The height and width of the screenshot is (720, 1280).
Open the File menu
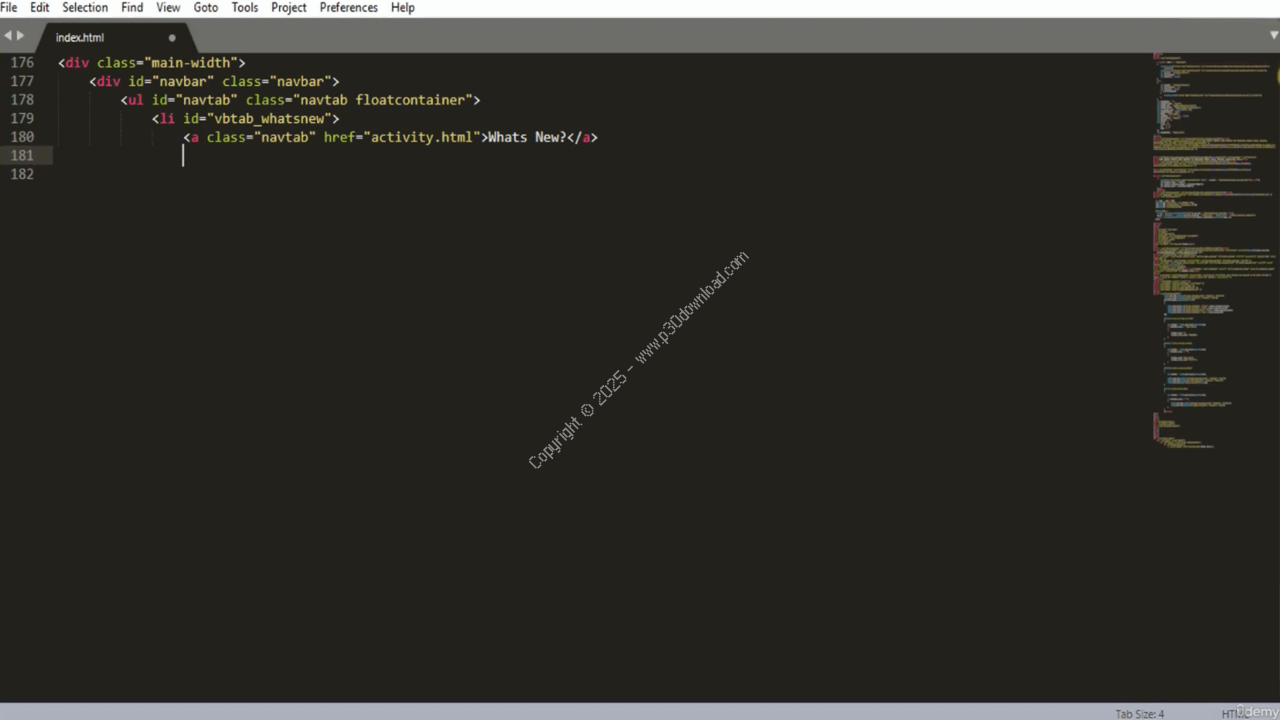9,7
